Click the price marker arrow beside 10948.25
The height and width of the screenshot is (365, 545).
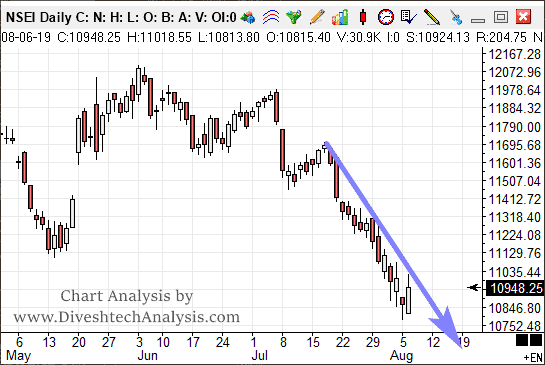point(474,287)
